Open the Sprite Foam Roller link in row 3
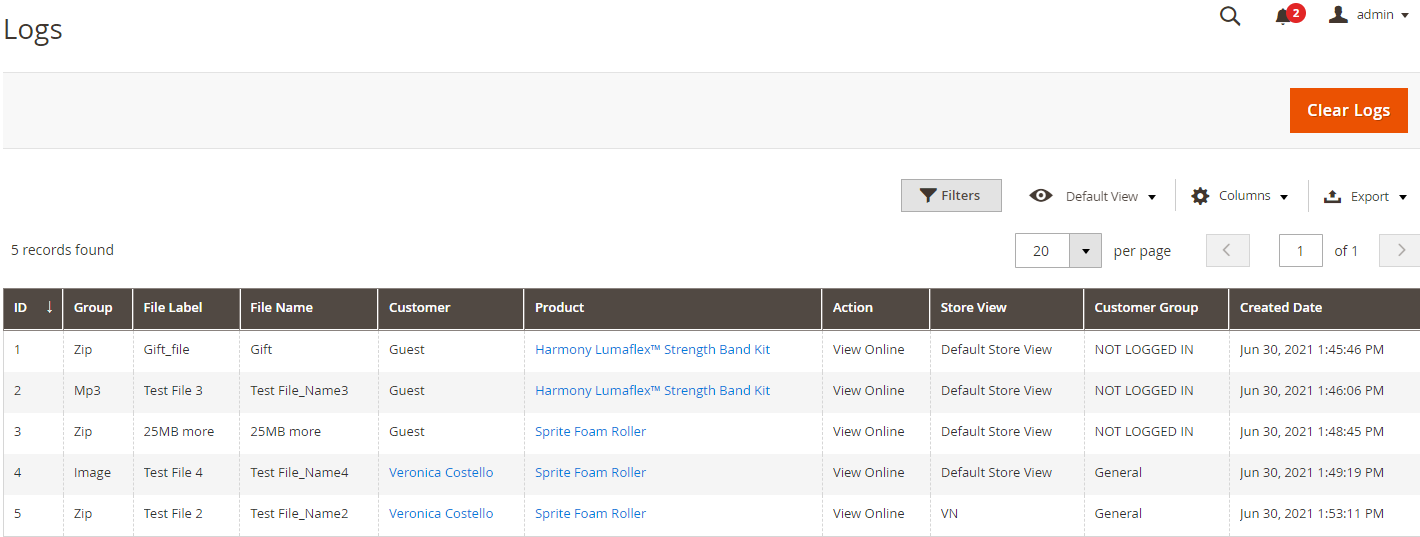Screen dimensions: 1420x537 point(590,432)
